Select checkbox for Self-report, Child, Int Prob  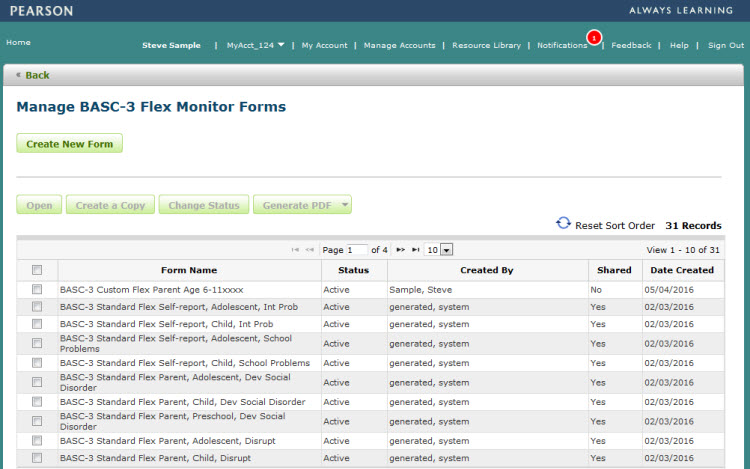point(37,324)
